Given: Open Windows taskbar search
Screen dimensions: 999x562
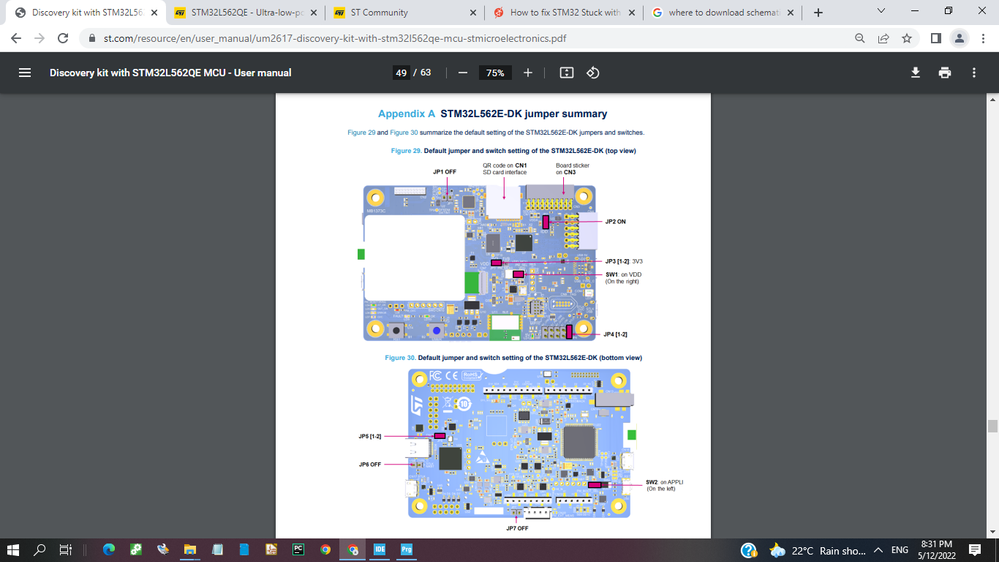Looking at the screenshot, I should [x=40, y=550].
